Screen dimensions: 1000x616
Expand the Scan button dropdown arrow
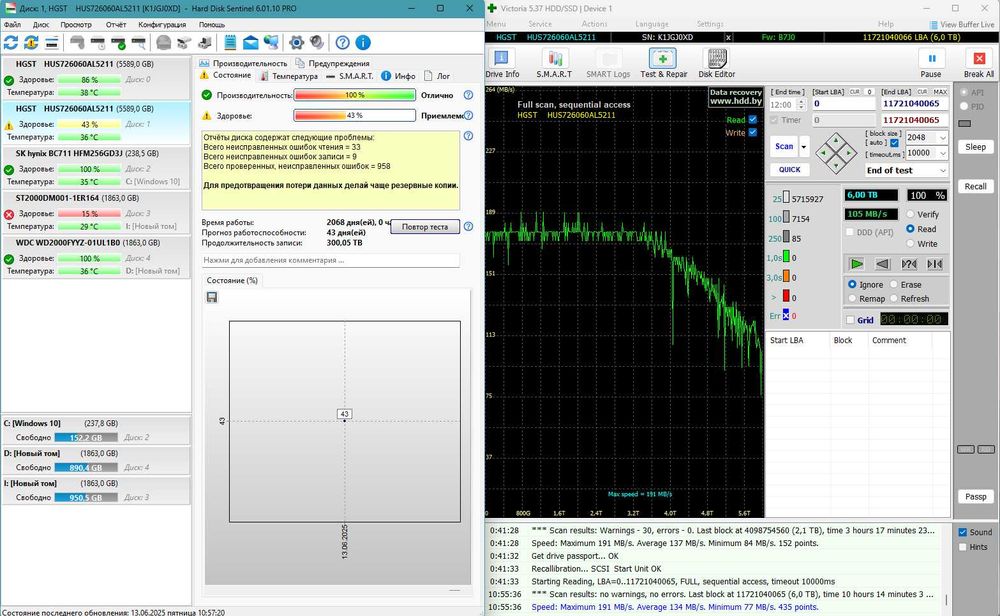point(802,146)
